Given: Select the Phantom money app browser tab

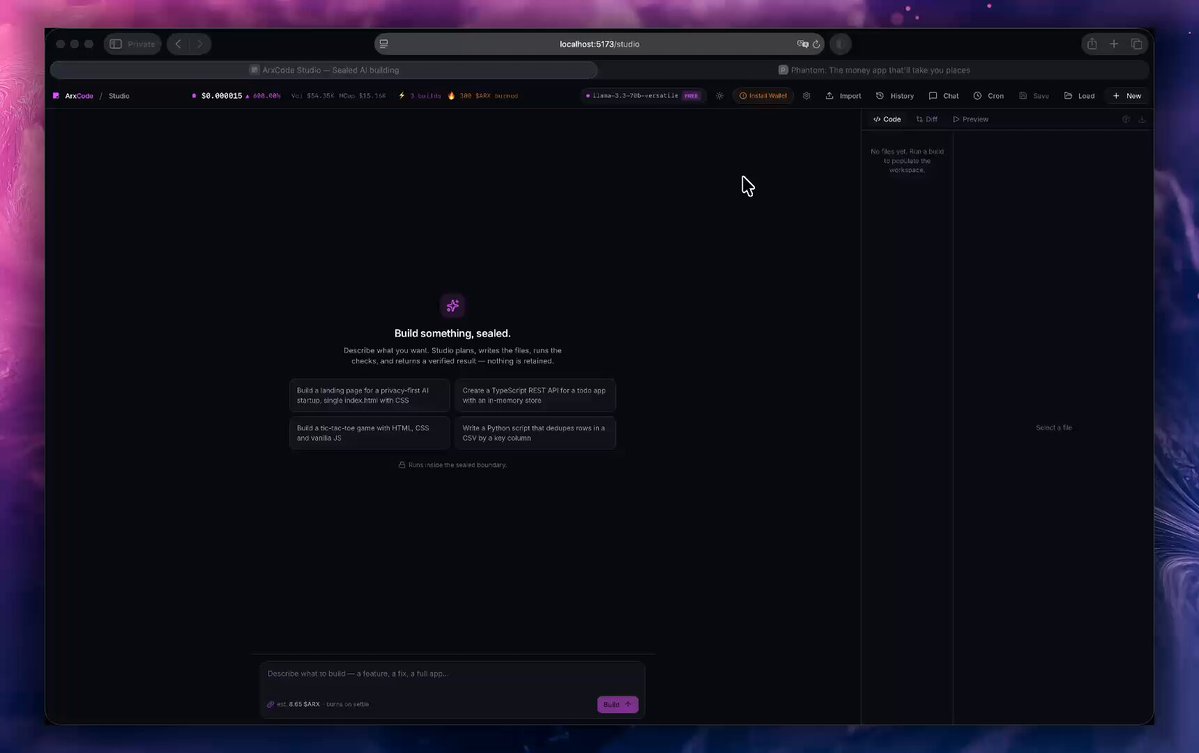Looking at the screenshot, I should 875,70.
